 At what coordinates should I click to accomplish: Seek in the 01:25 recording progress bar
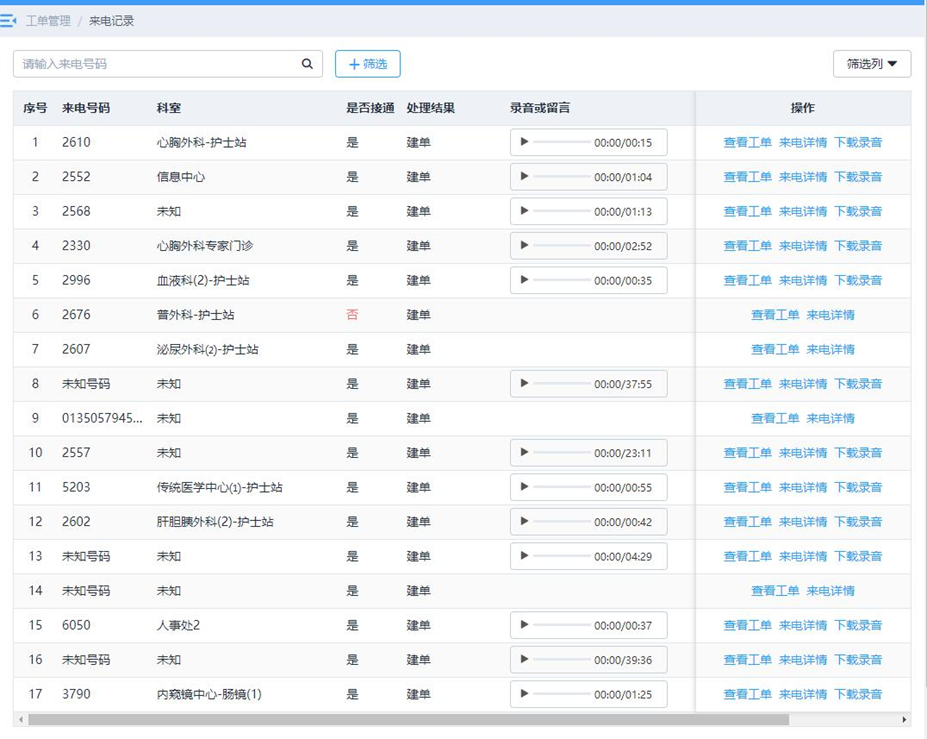click(x=561, y=694)
